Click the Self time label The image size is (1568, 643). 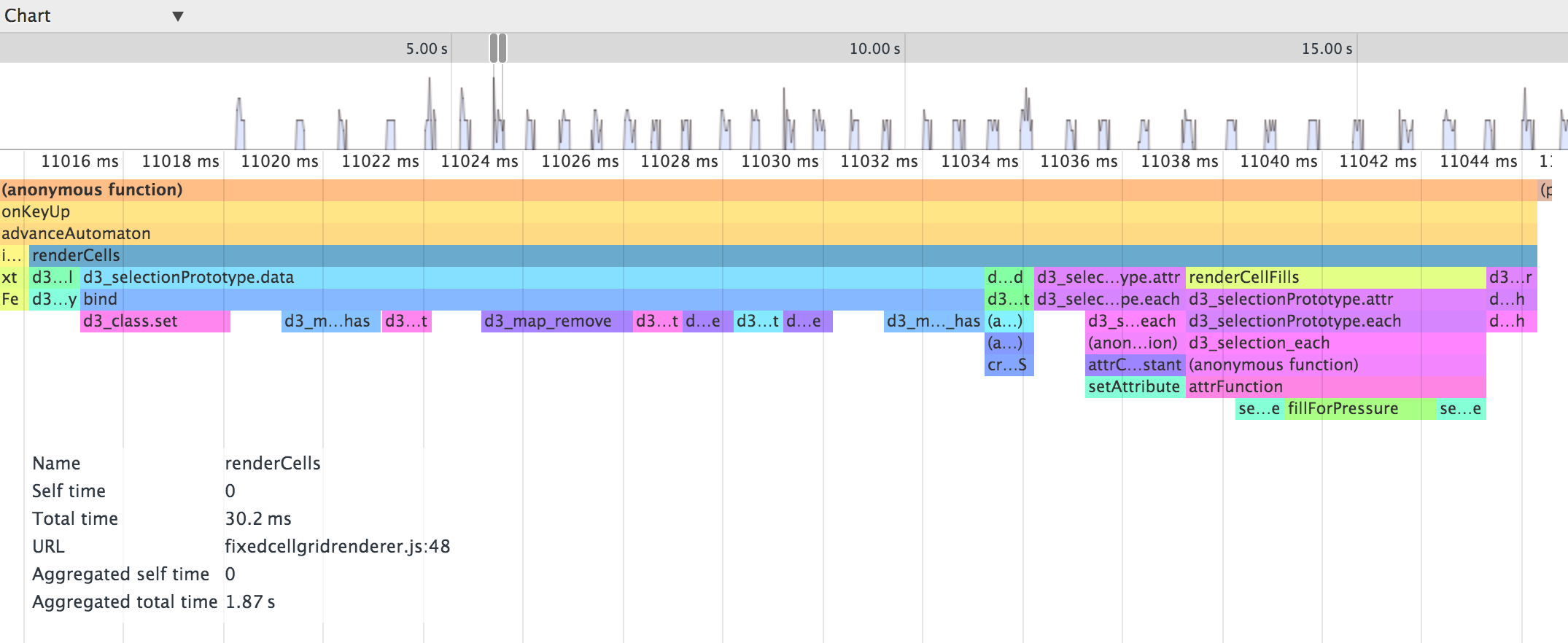69,491
